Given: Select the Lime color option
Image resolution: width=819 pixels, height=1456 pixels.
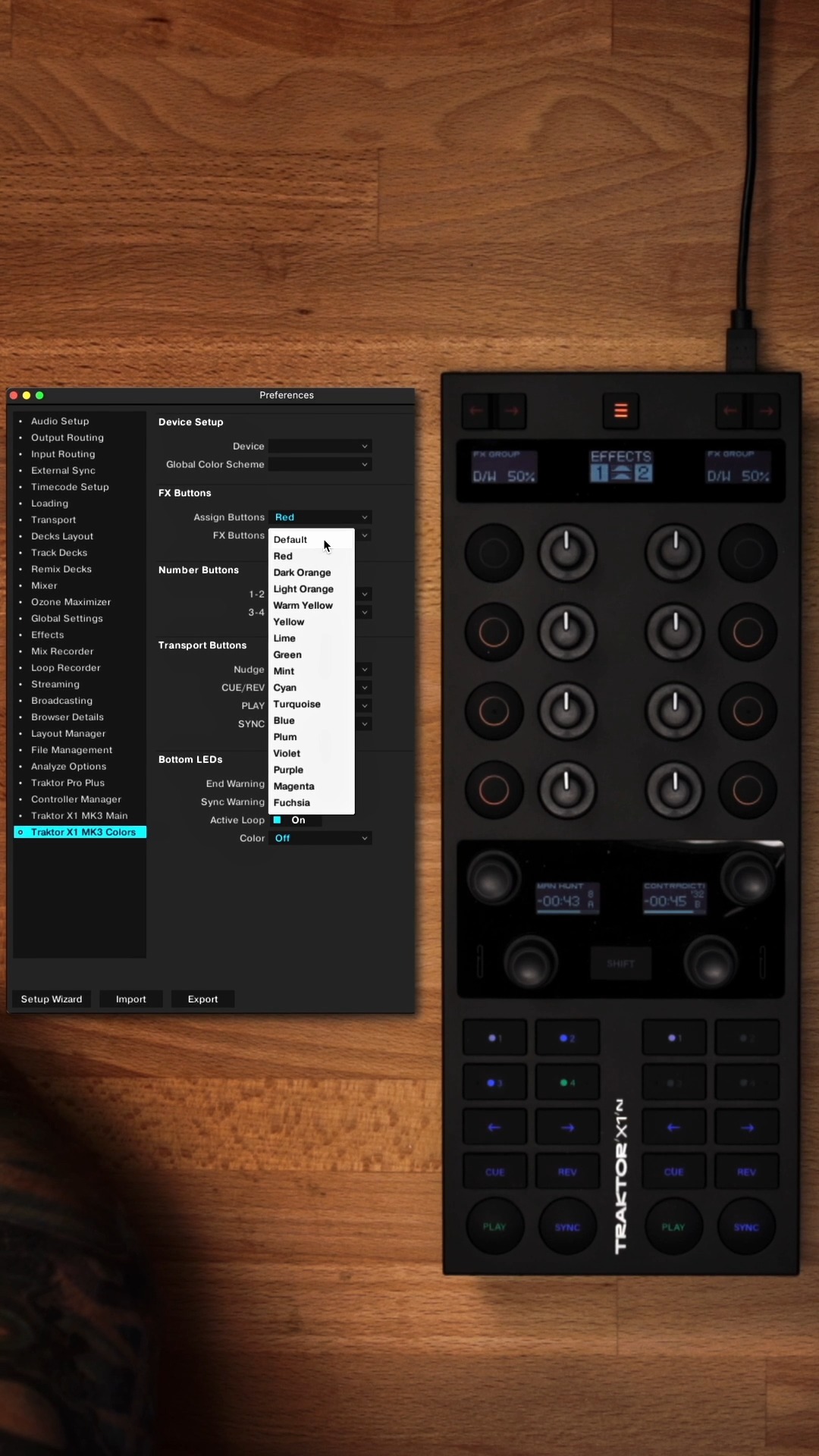Looking at the screenshot, I should pyautogui.click(x=312, y=639).
